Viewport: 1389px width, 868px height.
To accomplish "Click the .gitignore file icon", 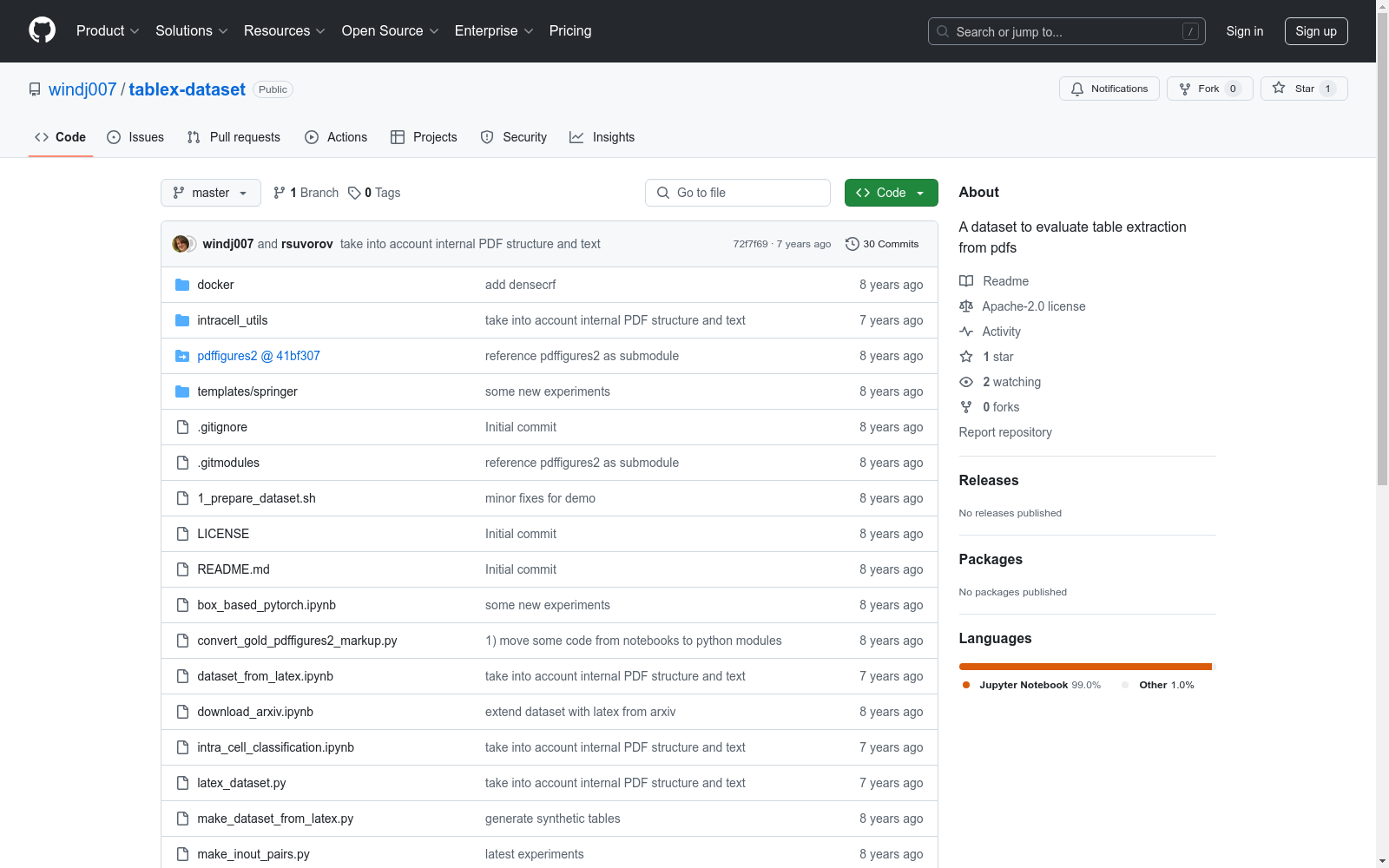I will click(x=182, y=427).
